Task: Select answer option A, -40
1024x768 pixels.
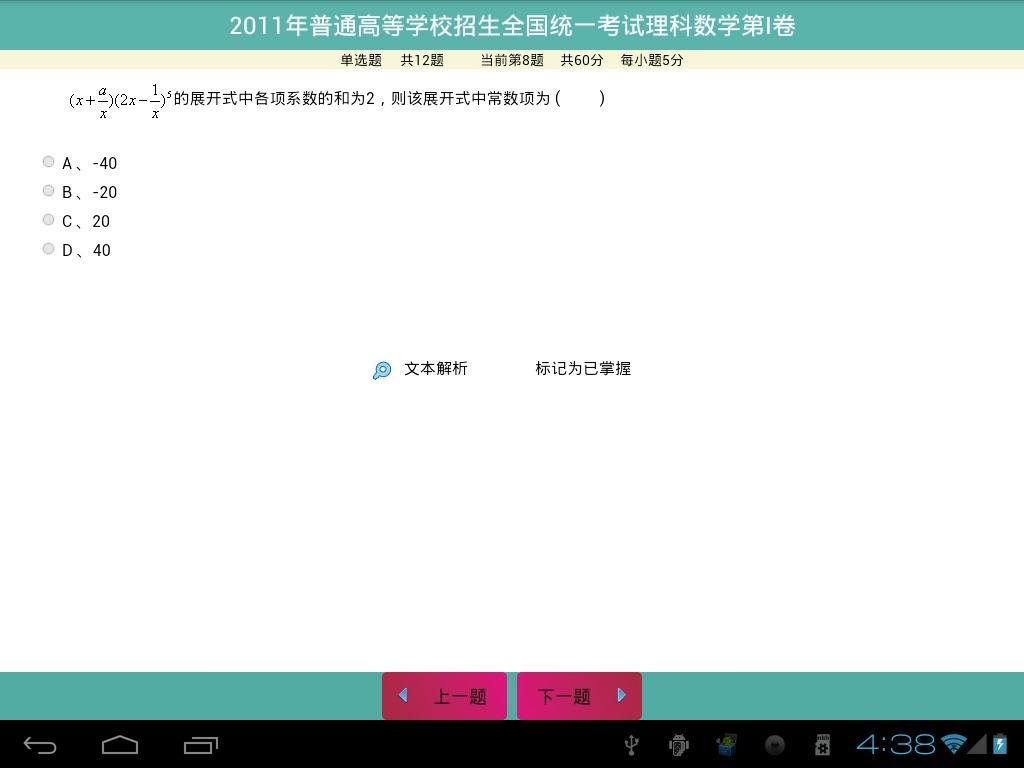Action: click(49, 162)
